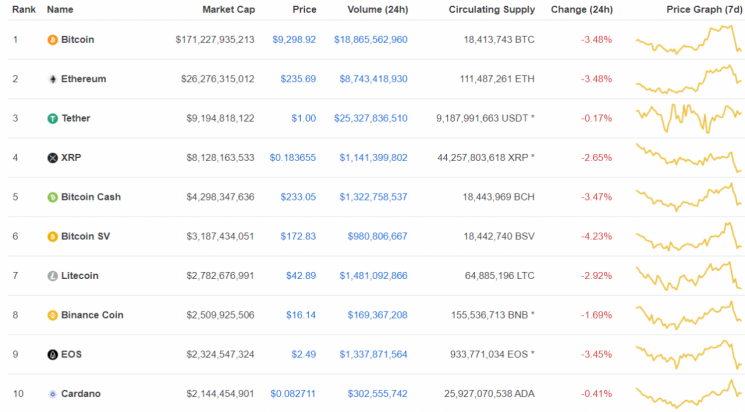
Task: Click Litecoin price $42.89
Action: coord(301,276)
